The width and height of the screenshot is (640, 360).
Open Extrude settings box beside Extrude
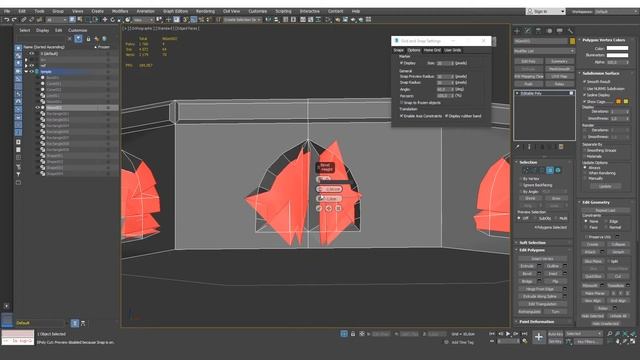pos(539,266)
